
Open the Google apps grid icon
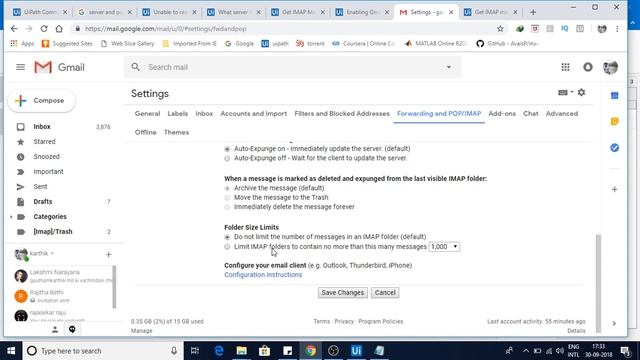point(565,67)
